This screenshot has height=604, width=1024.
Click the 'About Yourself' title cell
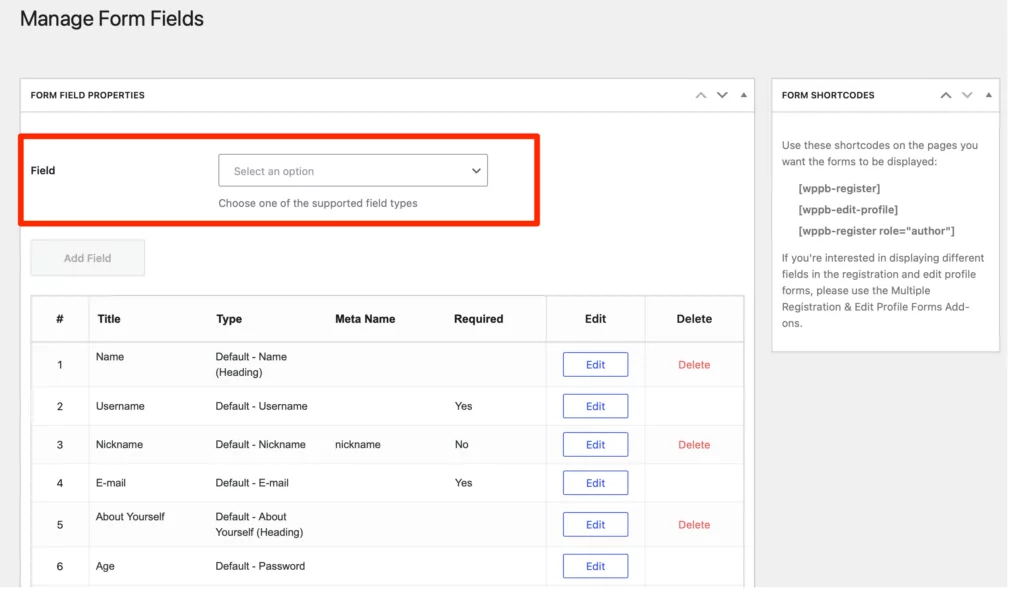130,517
